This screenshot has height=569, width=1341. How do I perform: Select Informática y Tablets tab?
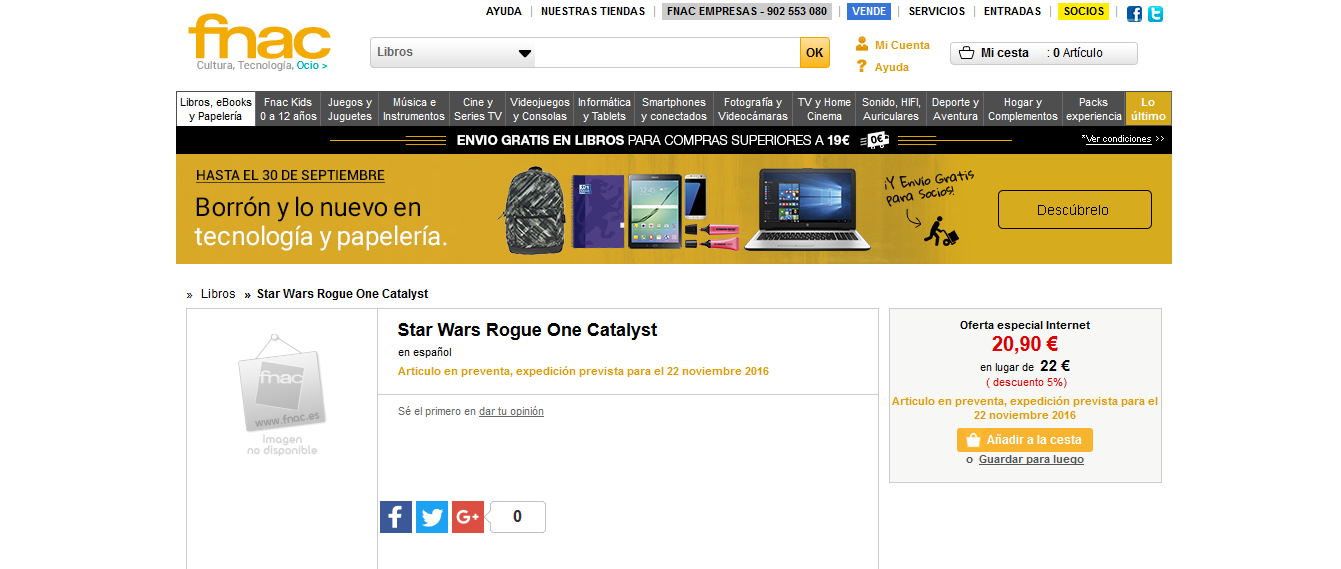point(604,109)
